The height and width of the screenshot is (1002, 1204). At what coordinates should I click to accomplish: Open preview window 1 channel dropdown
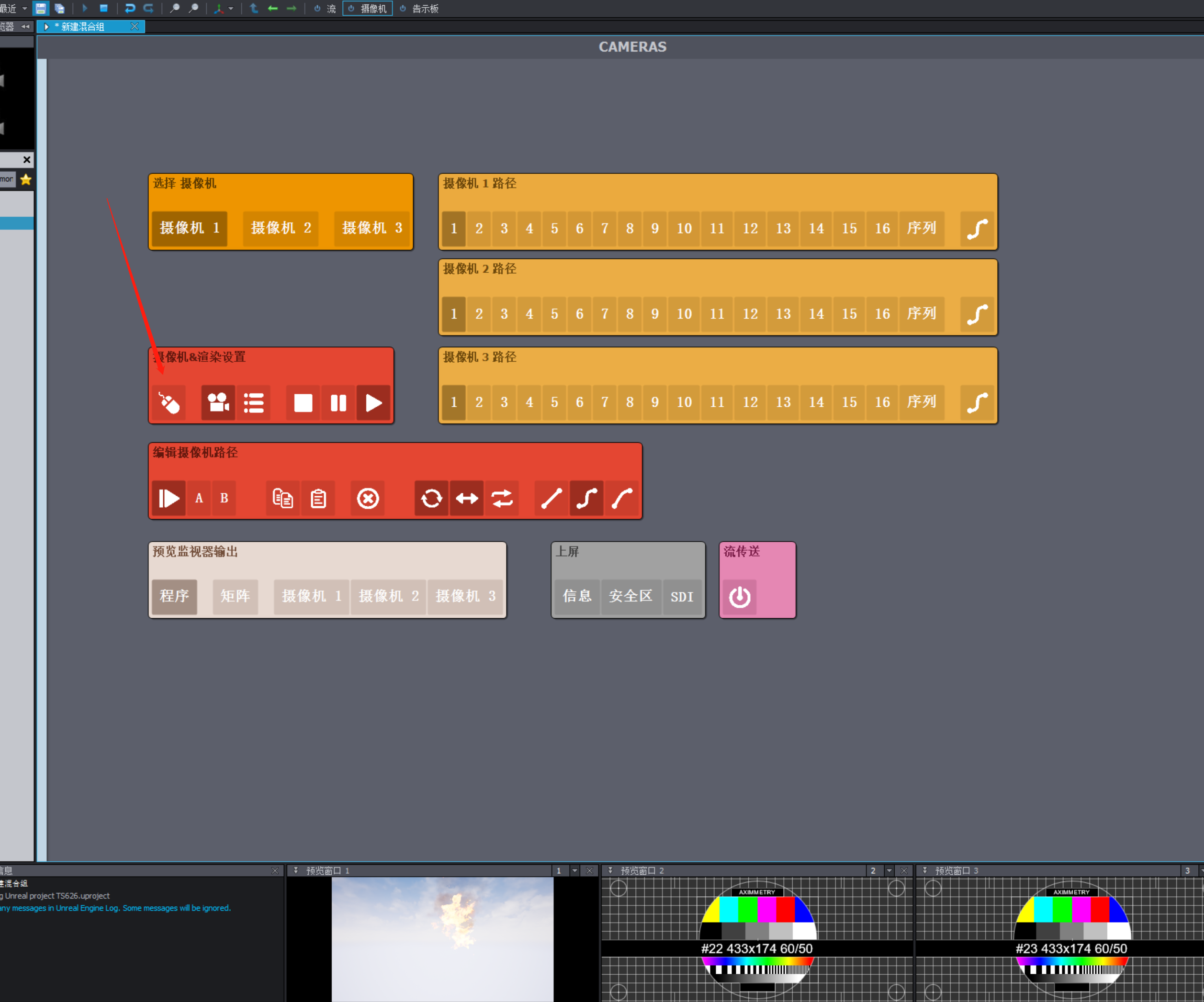(574, 871)
